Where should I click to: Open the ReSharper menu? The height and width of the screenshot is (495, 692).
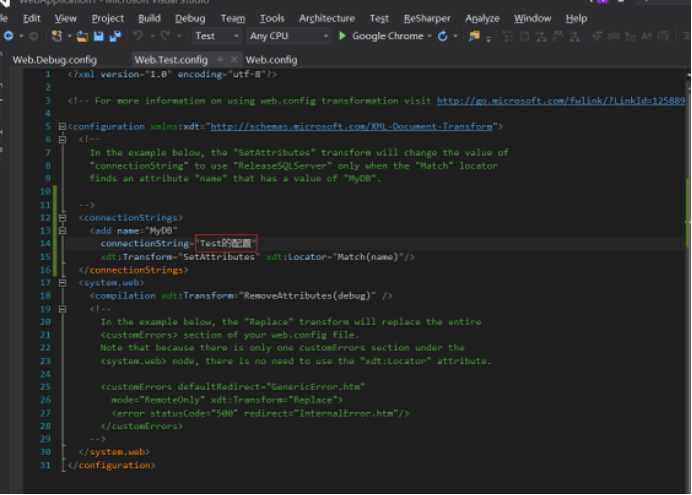[427, 19]
